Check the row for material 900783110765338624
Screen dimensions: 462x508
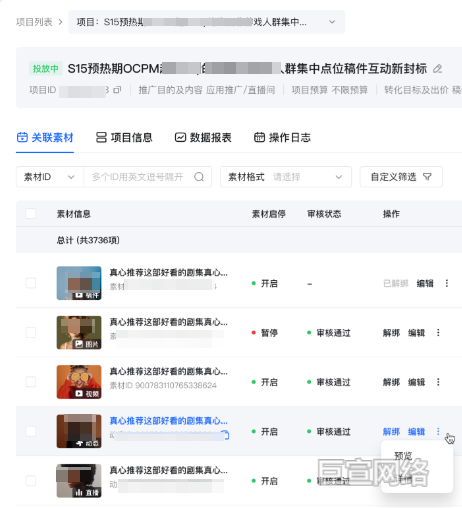tap(31, 382)
